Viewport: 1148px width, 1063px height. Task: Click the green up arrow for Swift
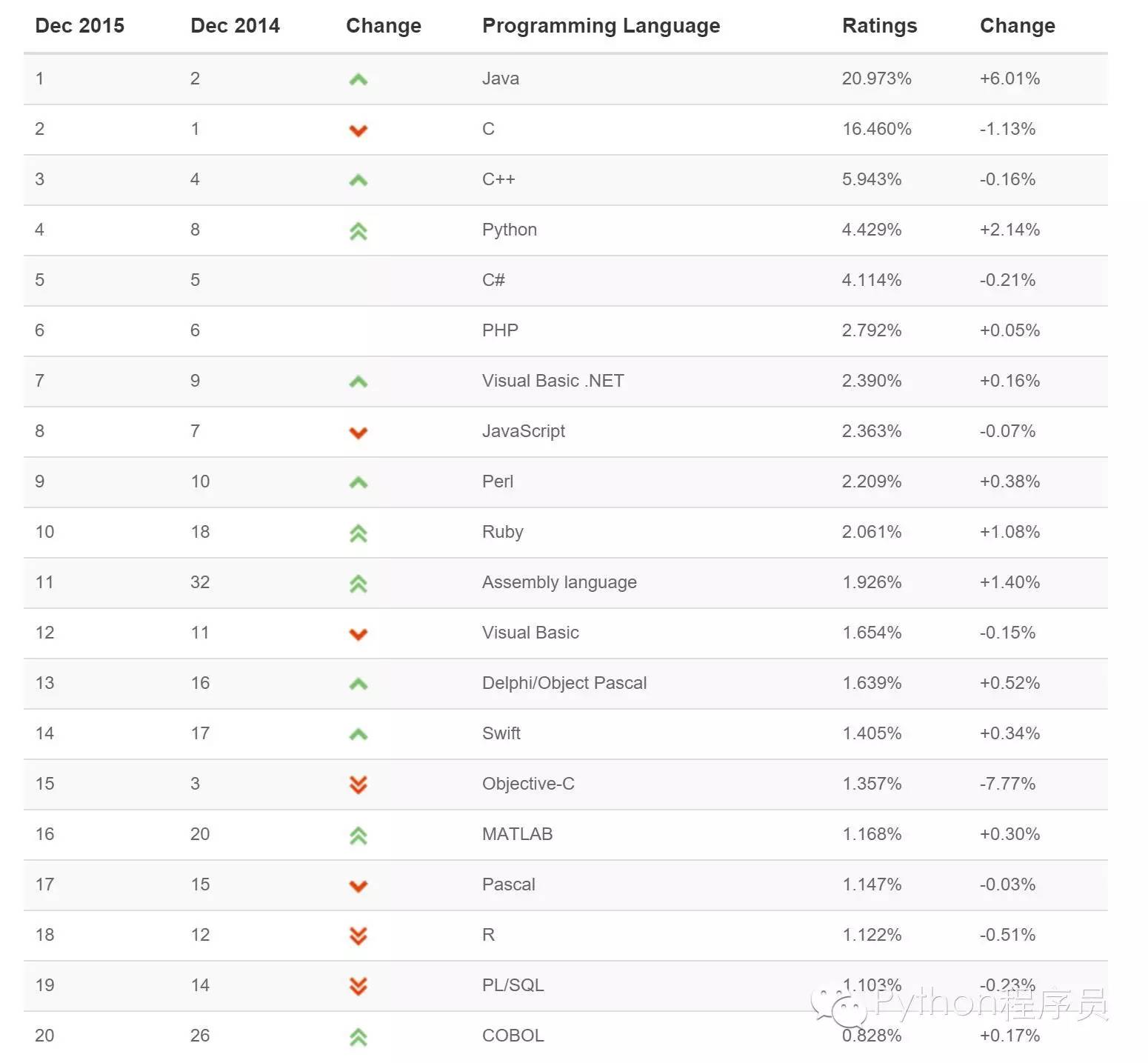[x=358, y=734]
